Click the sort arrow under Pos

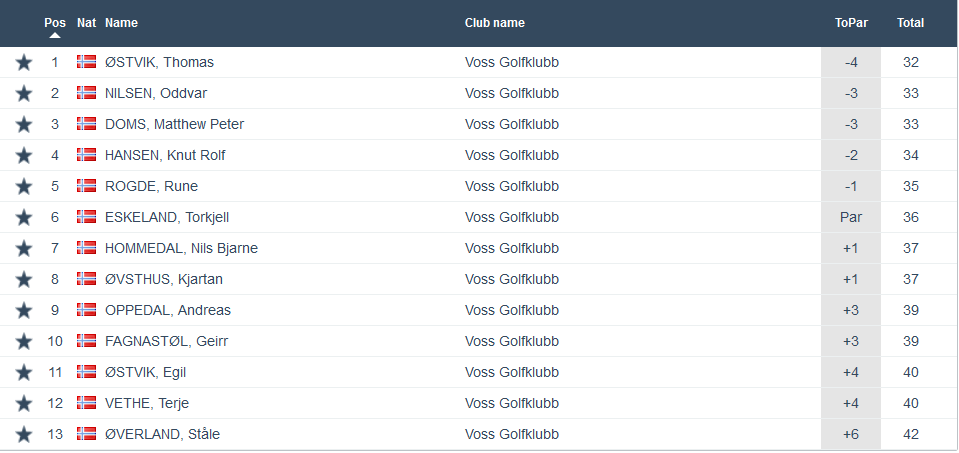(55, 36)
